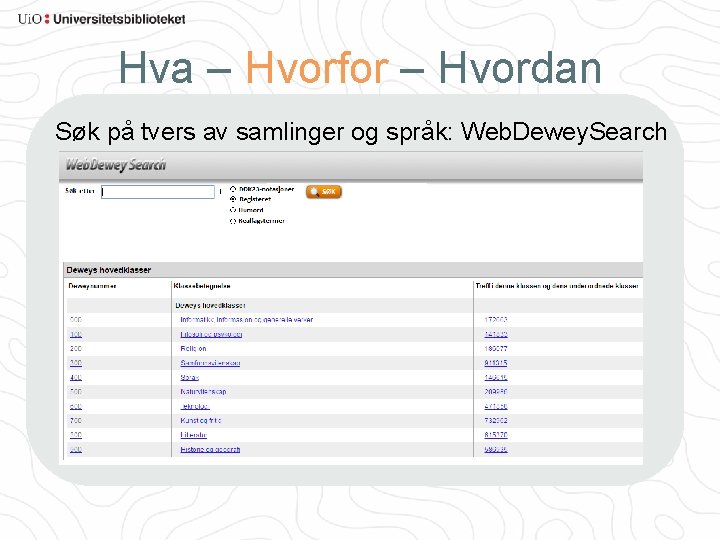The image size is (720, 540).
Task: Click hit count in Litteratur row
Action: tap(496, 435)
